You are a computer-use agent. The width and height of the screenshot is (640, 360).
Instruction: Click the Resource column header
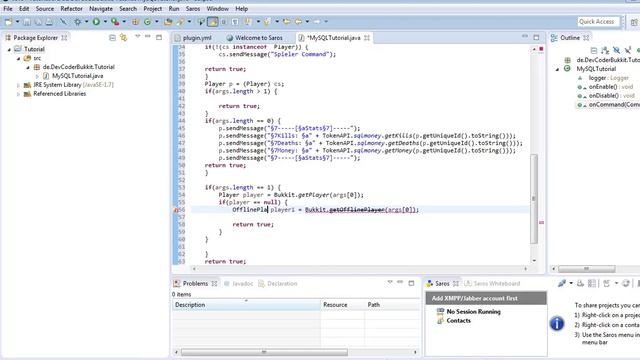coord(342,305)
